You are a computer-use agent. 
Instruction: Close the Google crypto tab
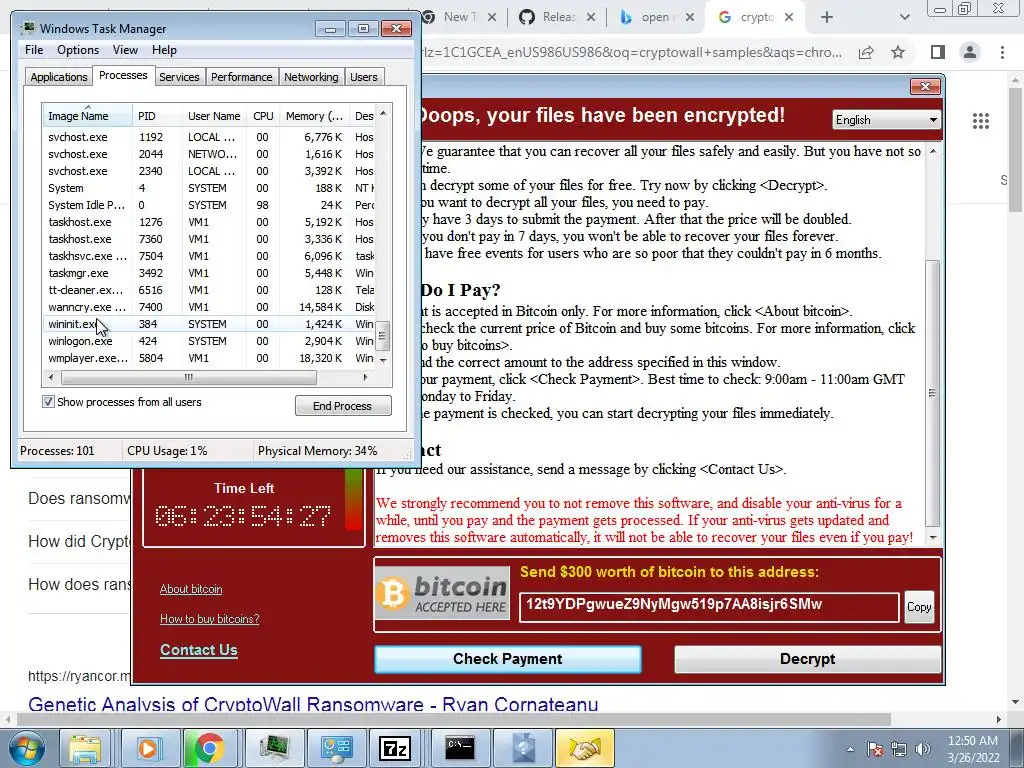point(789,18)
